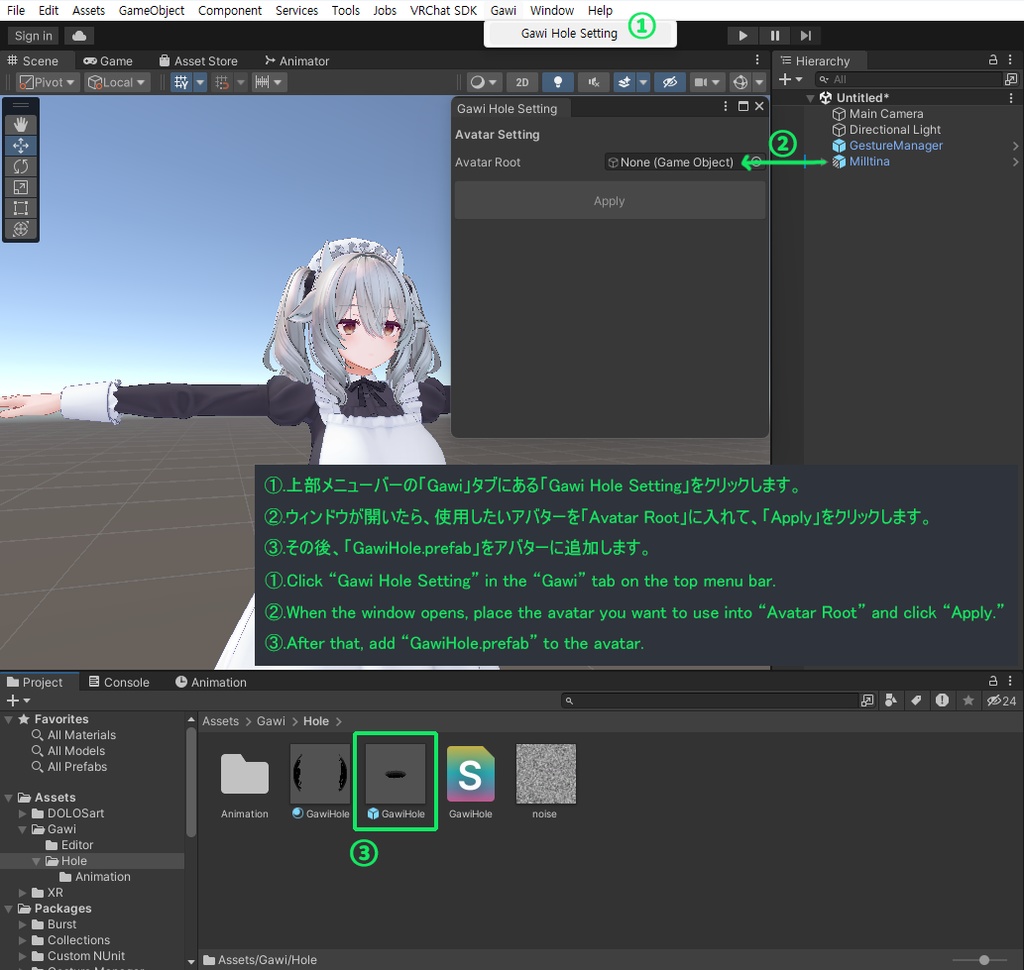This screenshot has height=970, width=1024.
Task: Click Gawi in the Assets breadcrumb
Action: [x=270, y=721]
